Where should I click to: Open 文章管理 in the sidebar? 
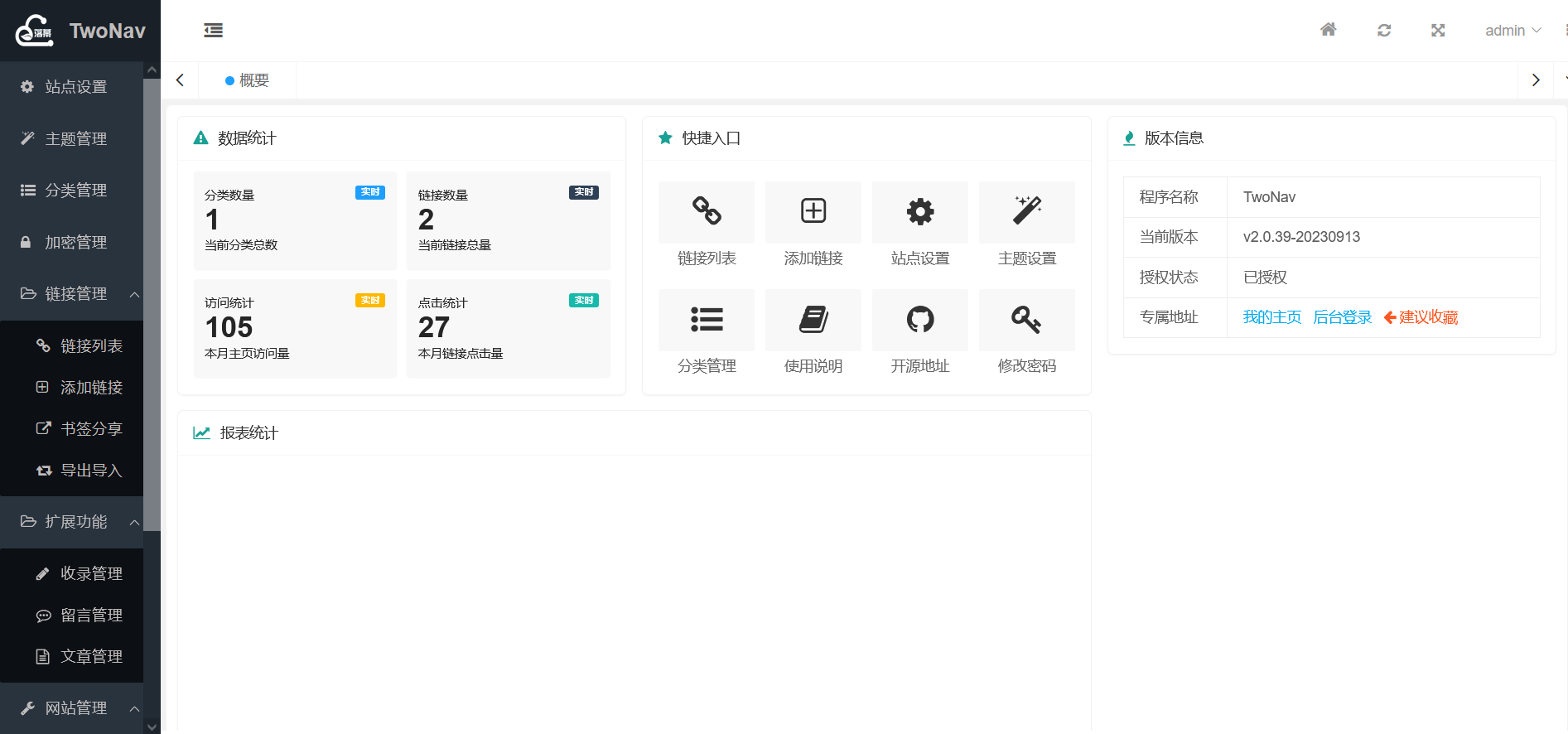(71, 657)
